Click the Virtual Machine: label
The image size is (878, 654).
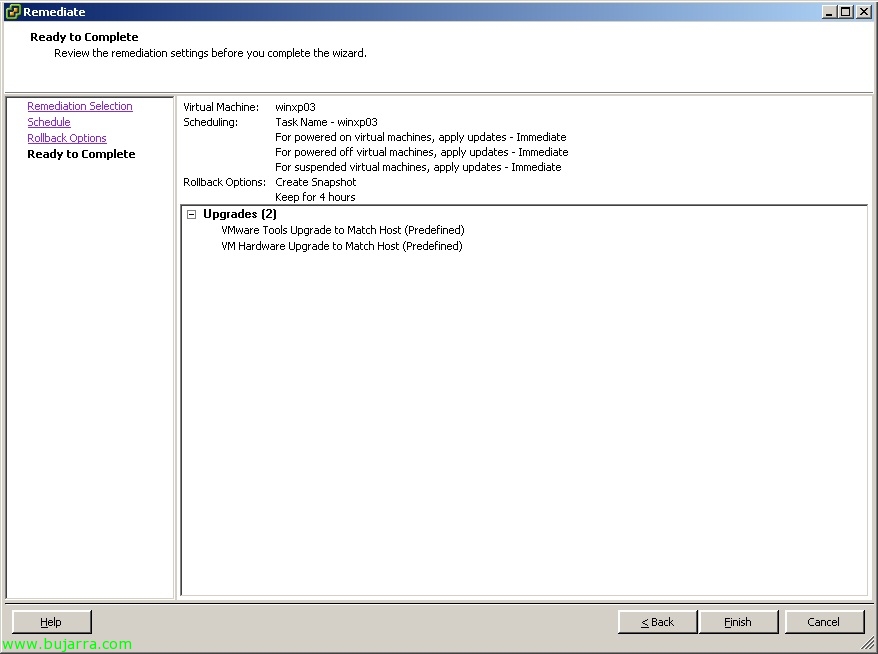[221, 107]
